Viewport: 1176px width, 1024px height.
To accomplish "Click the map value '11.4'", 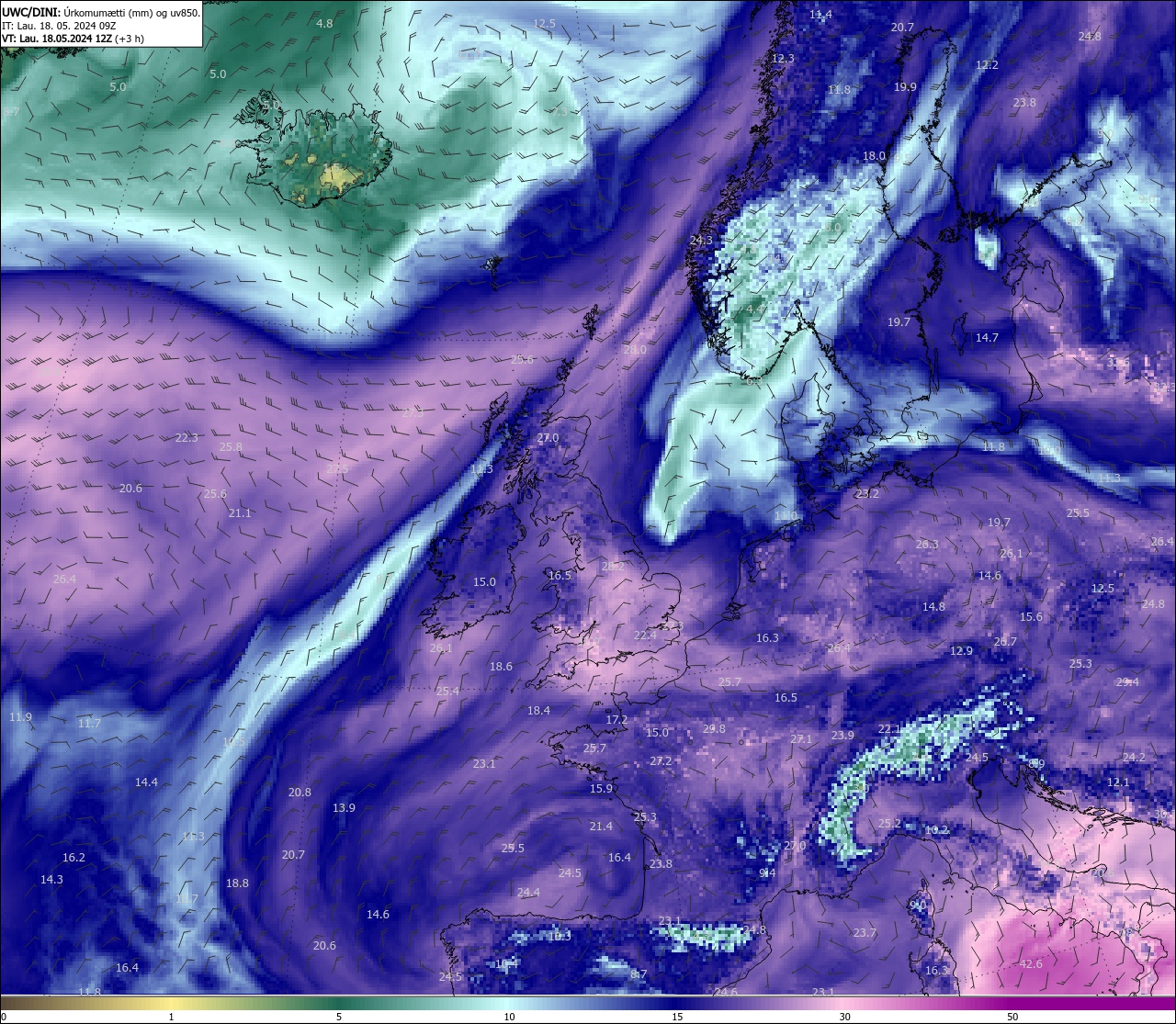I will click(x=820, y=15).
